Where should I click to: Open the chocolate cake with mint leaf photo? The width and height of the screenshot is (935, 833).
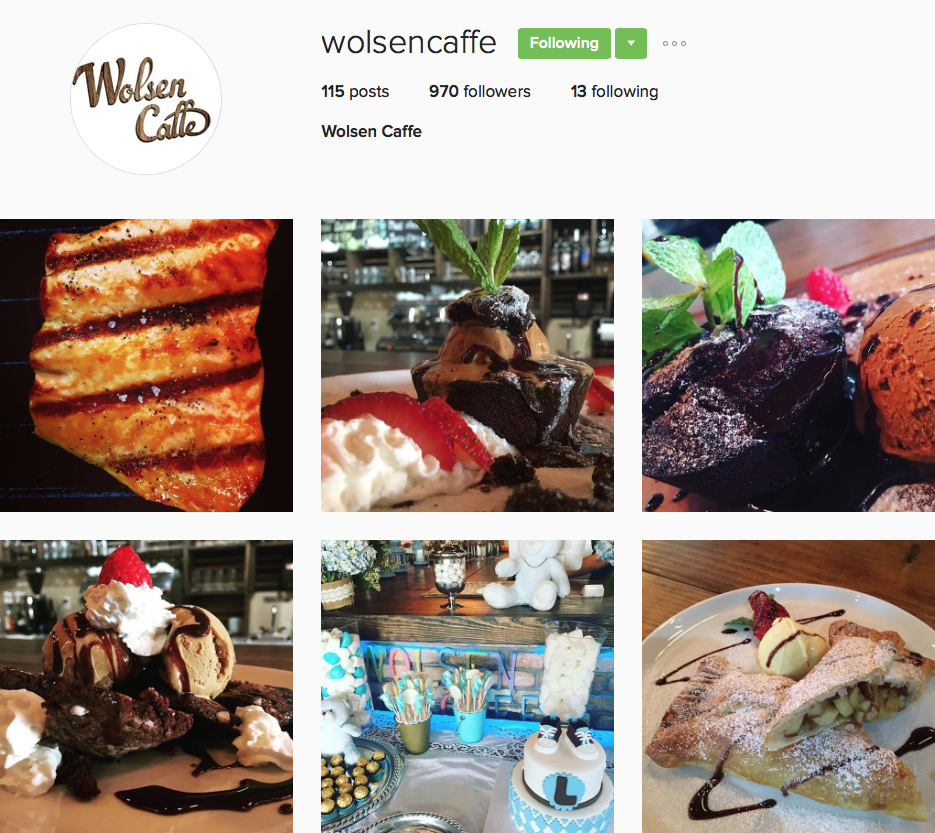pos(467,365)
